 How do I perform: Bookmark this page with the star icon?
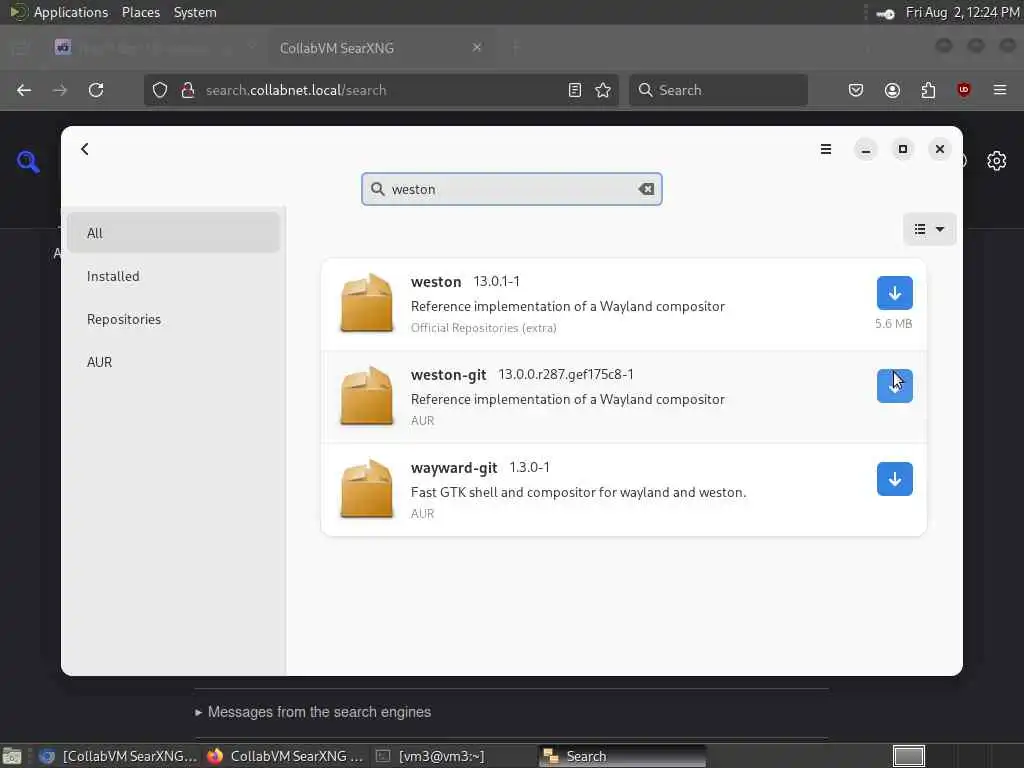point(603,90)
